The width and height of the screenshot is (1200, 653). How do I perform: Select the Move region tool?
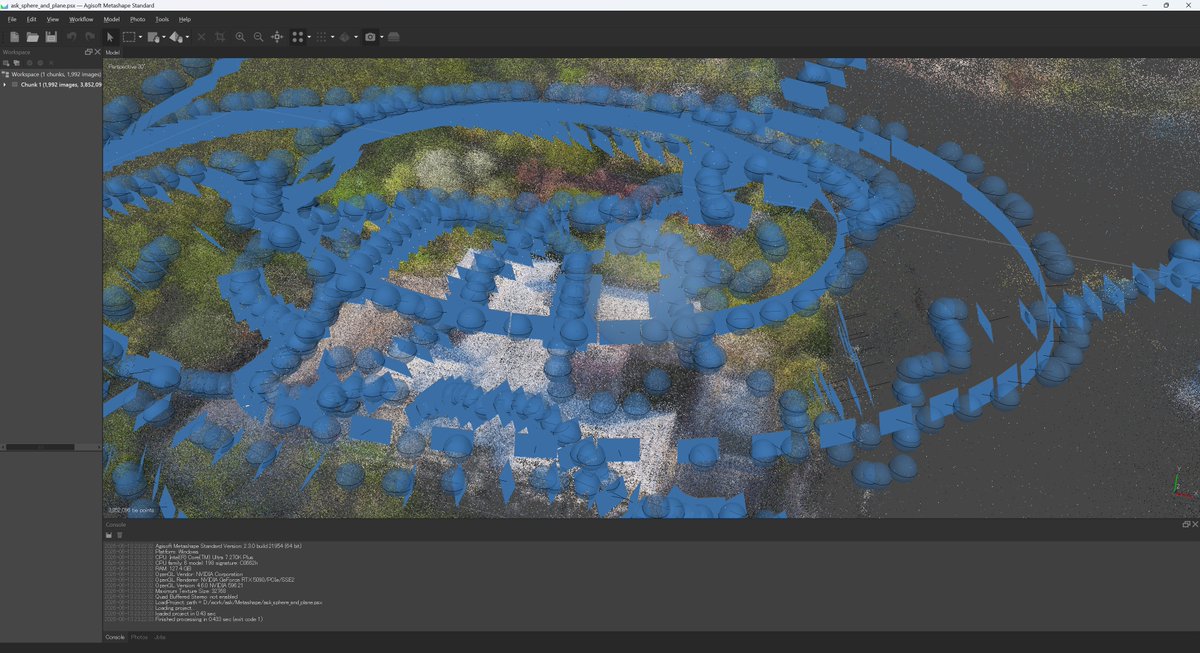(153, 37)
